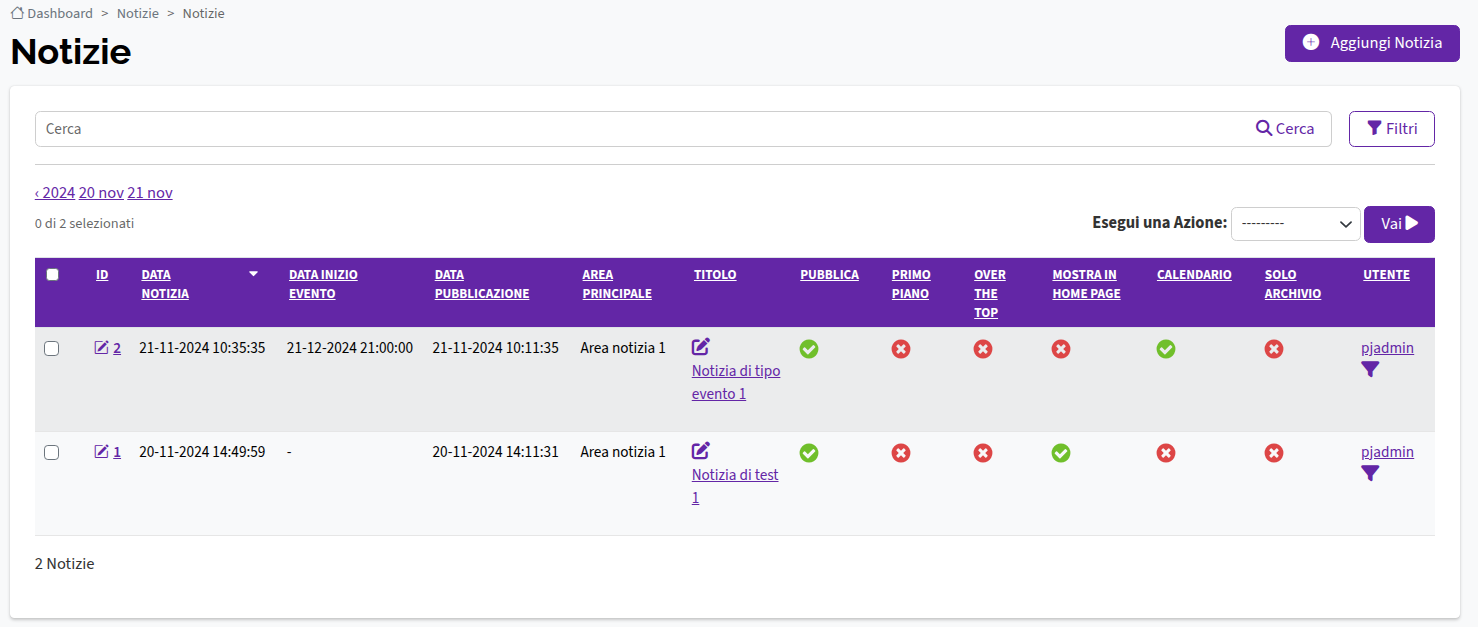Click the Pubblica green check for news 1
This screenshot has height=627, width=1478.
coord(809,453)
